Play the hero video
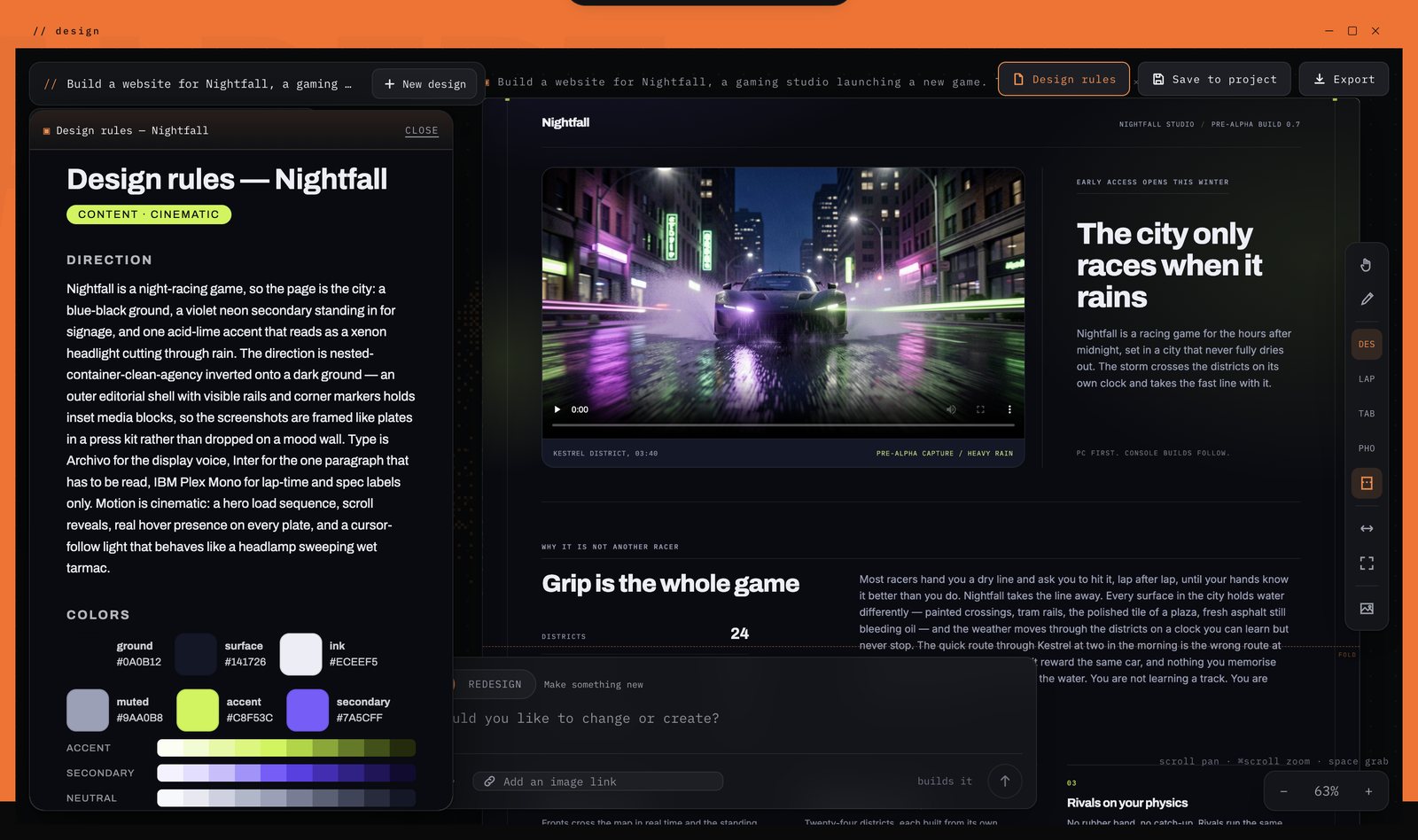The image size is (1418, 840). [x=557, y=409]
